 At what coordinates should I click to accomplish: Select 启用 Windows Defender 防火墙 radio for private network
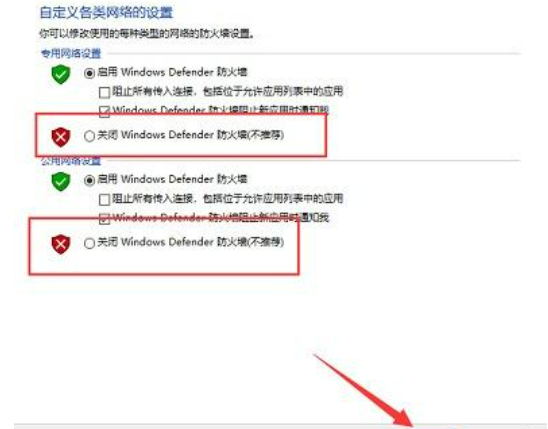tap(89, 73)
